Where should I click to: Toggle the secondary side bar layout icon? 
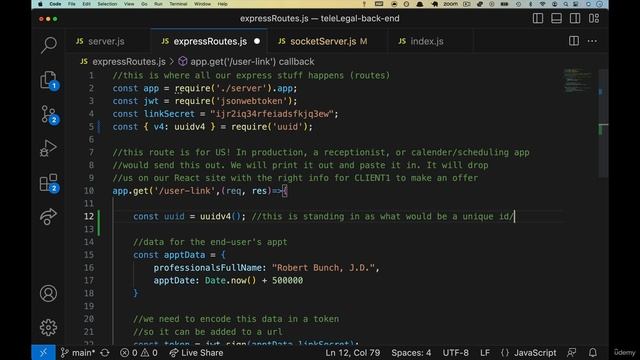575,18
